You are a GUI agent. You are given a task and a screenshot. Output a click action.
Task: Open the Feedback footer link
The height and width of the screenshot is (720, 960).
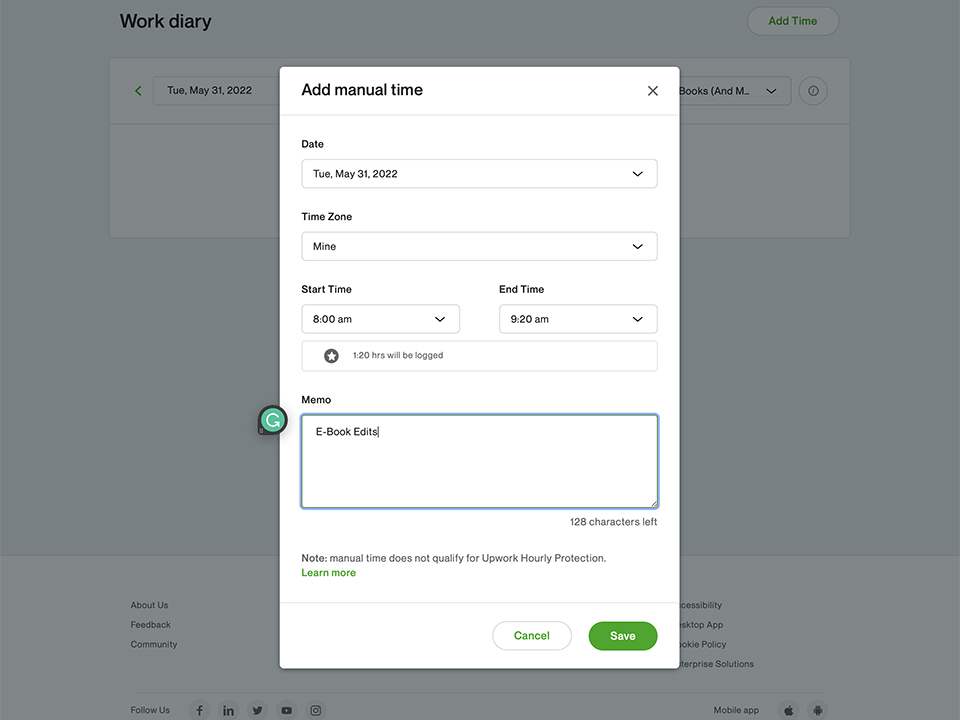click(x=151, y=624)
